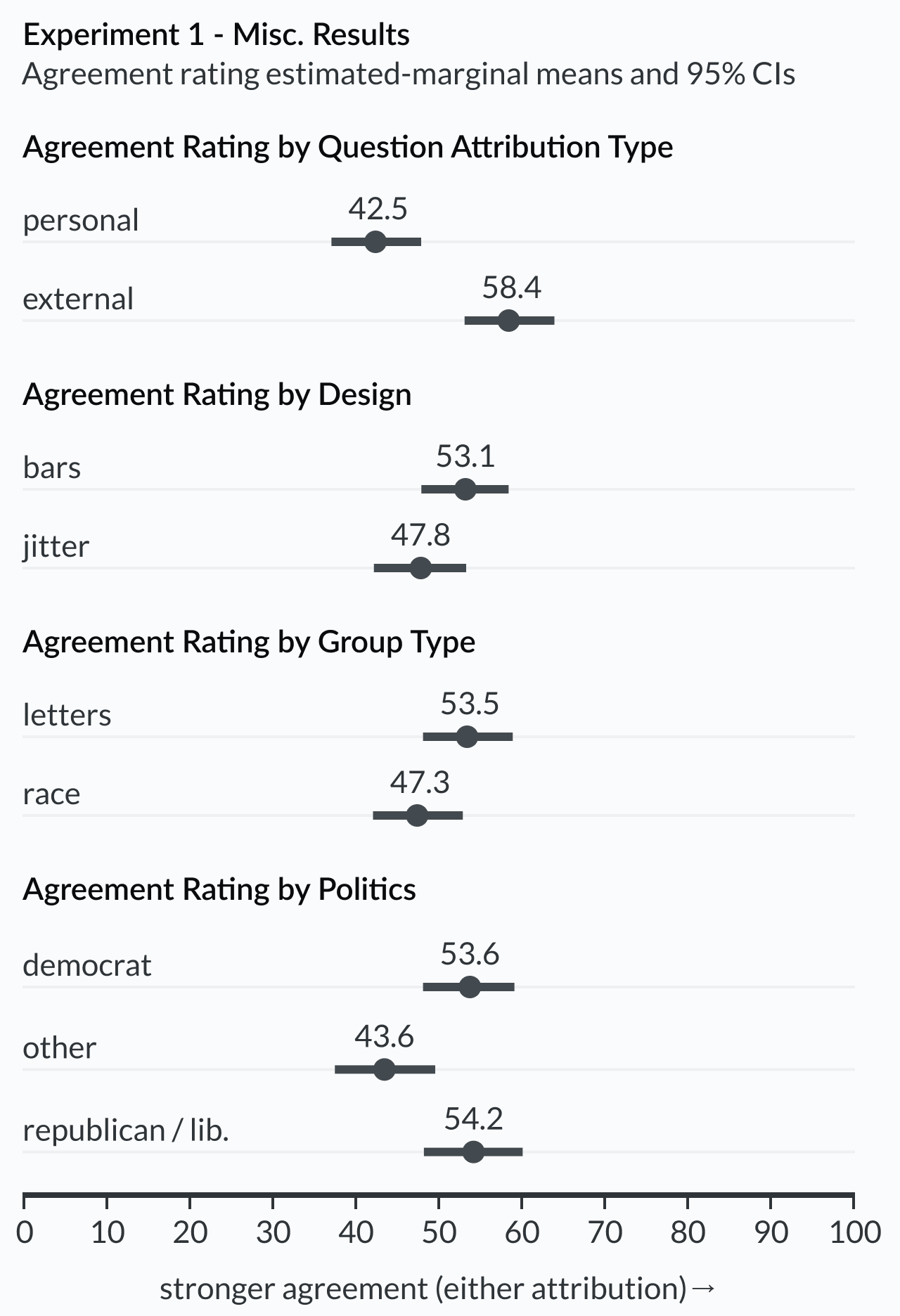Click the 'republican / lib.' row label

click(x=126, y=1130)
